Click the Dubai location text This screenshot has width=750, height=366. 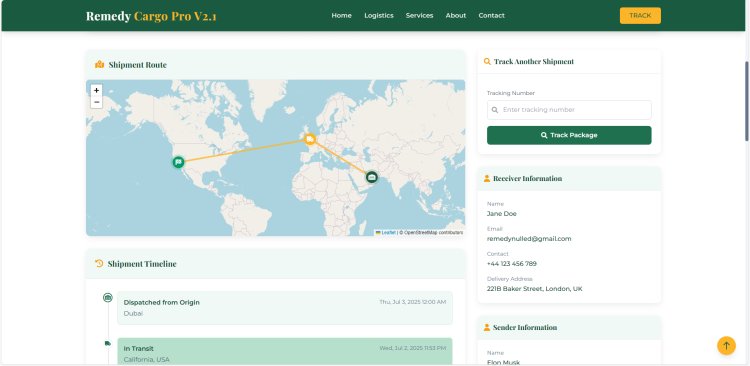click(133, 313)
